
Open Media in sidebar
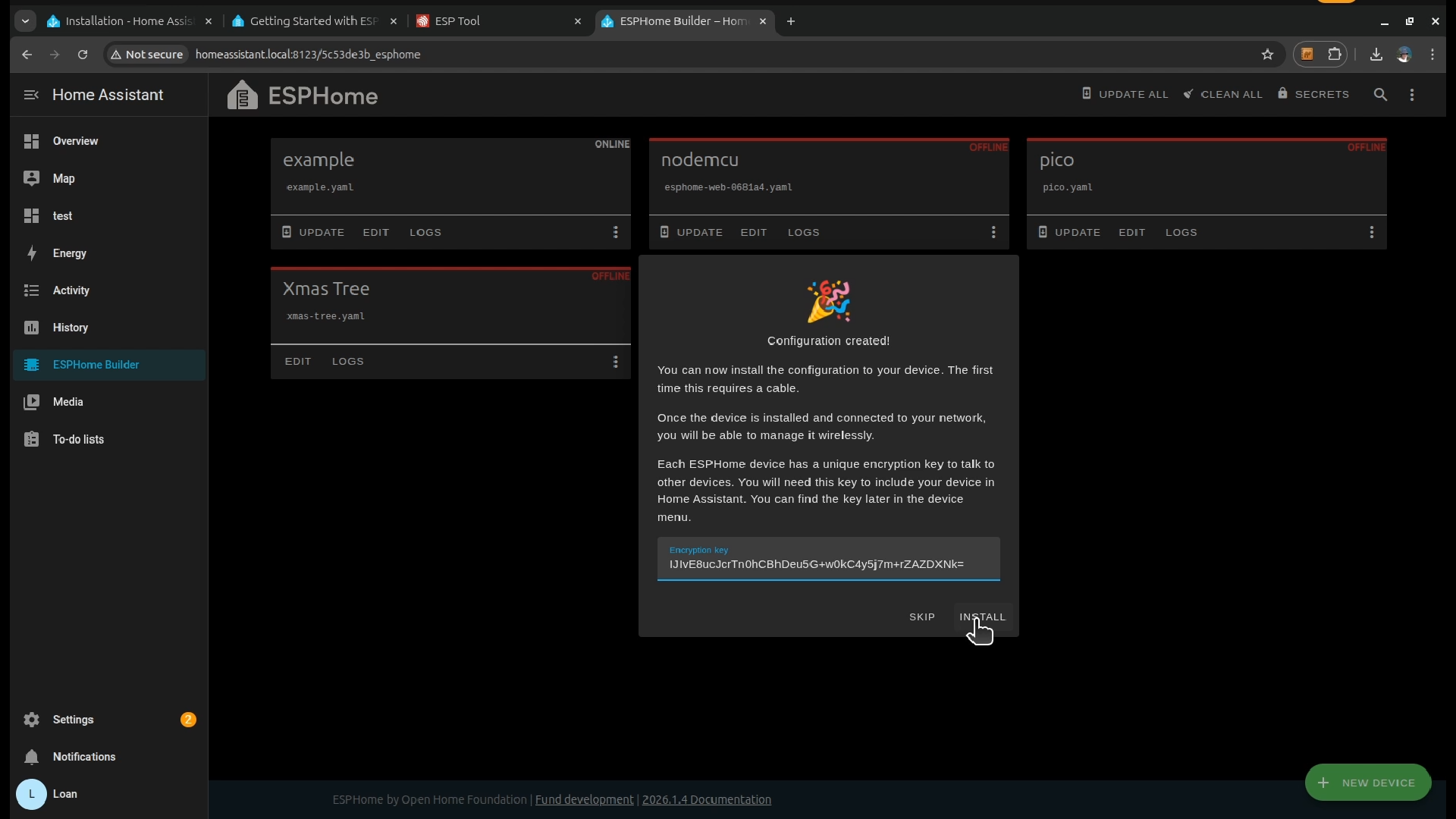pyautogui.click(x=109, y=401)
